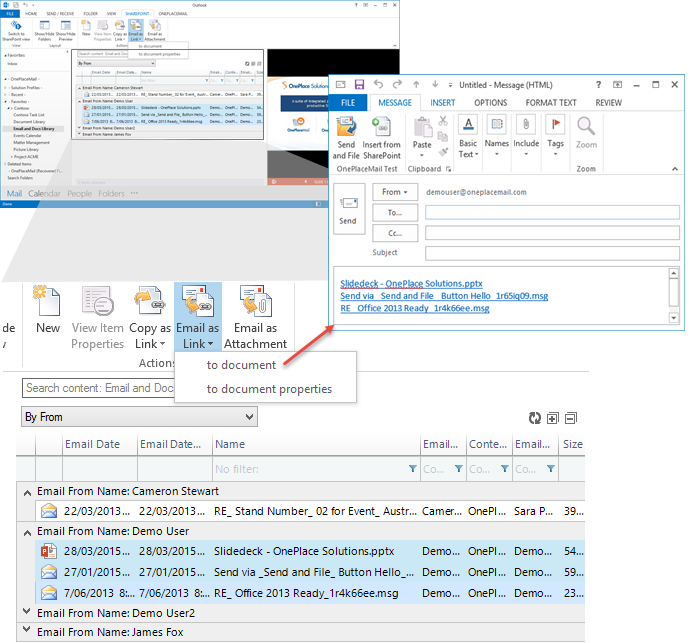Click the Format Painter brush icon
Viewport: 700px width, 643px height.
(443, 152)
